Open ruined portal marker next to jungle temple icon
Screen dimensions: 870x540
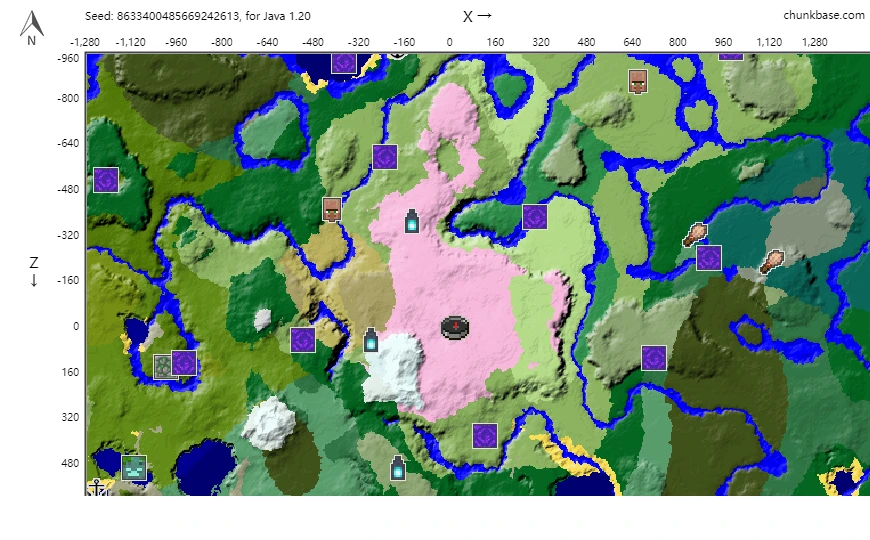pyautogui.click(x=184, y=364)
